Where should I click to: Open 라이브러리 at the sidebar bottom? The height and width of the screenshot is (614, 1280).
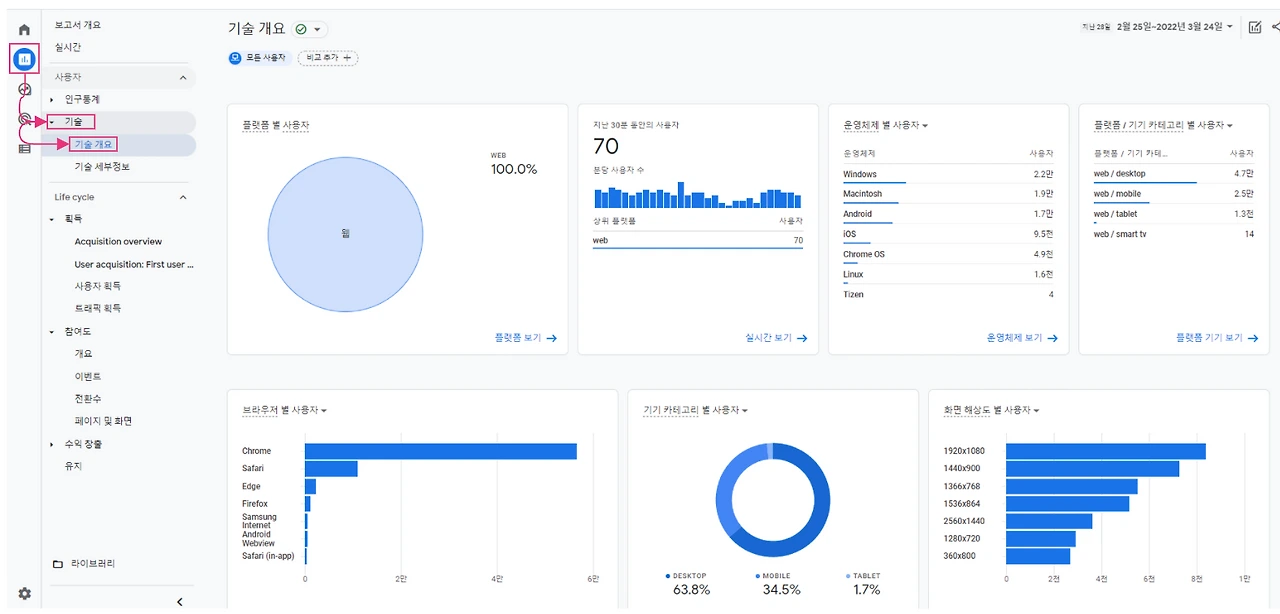click(93, 564)
